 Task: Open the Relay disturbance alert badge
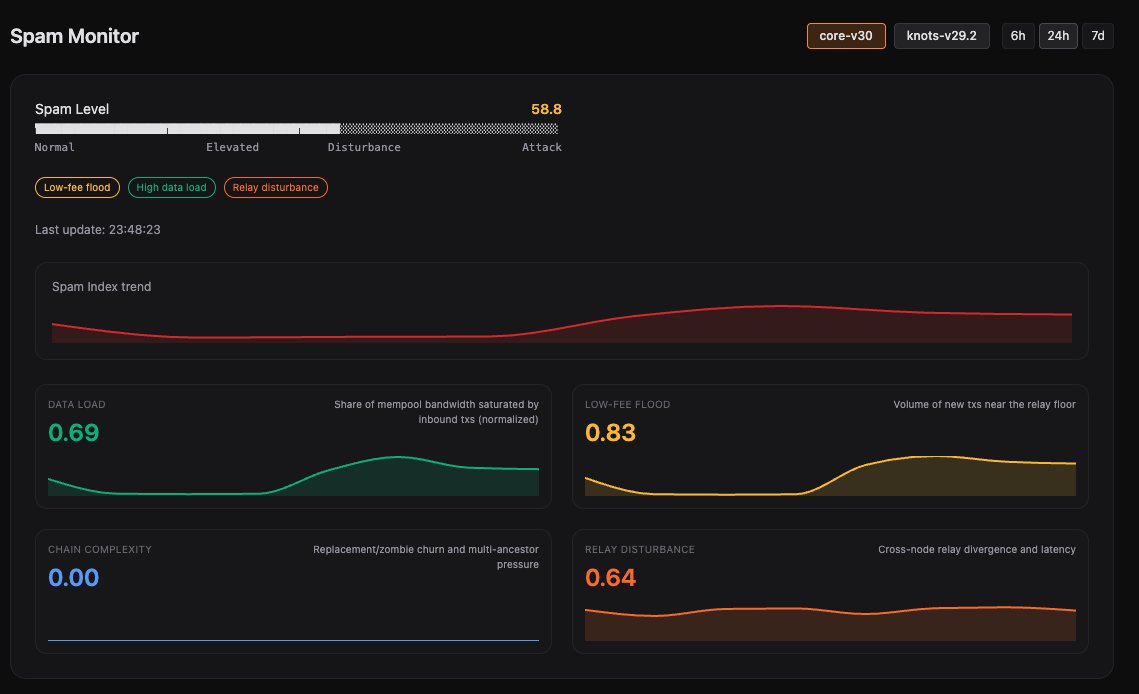275,187
